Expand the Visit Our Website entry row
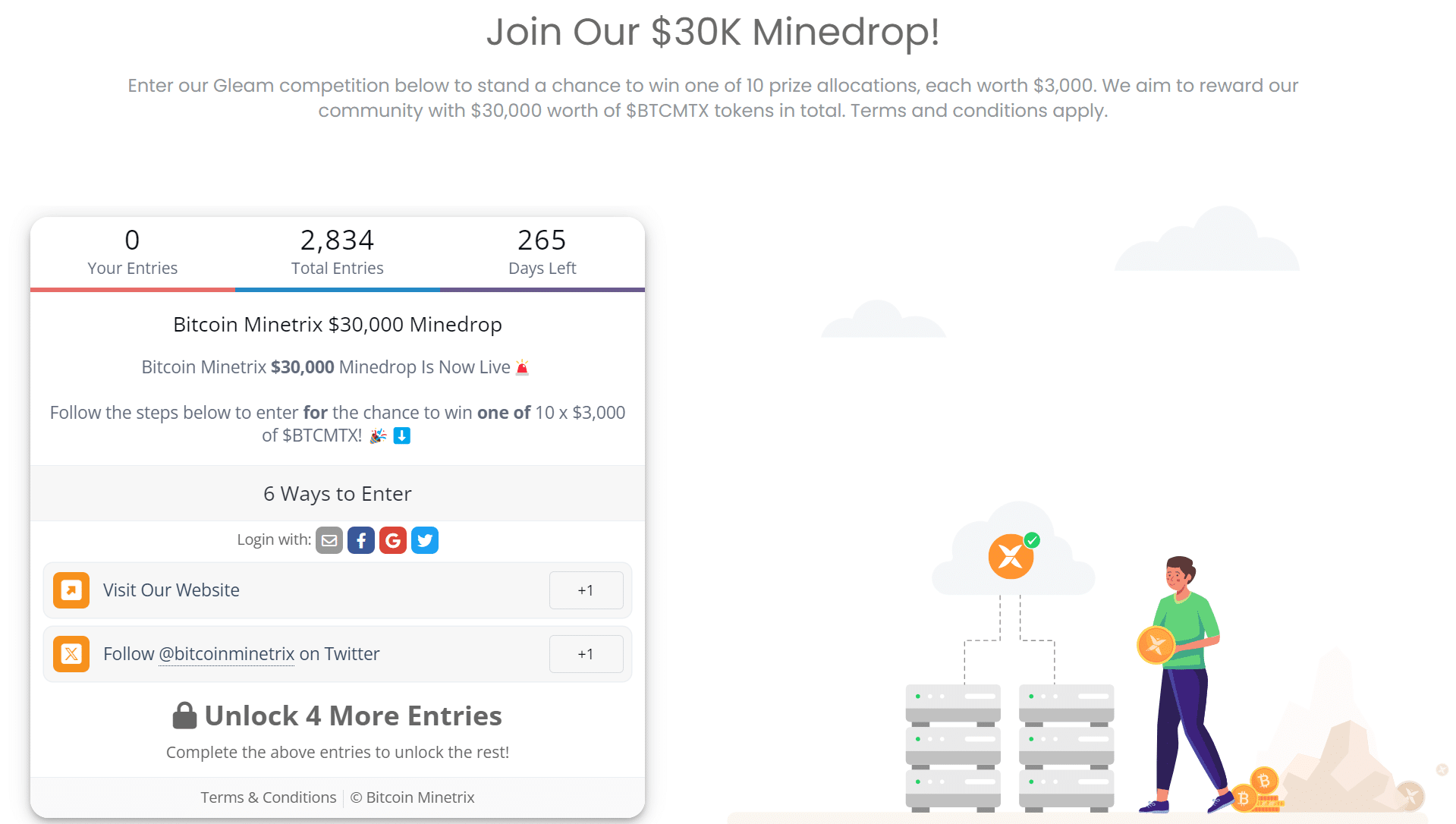1456x824 pixels. (x=303, y=590)
